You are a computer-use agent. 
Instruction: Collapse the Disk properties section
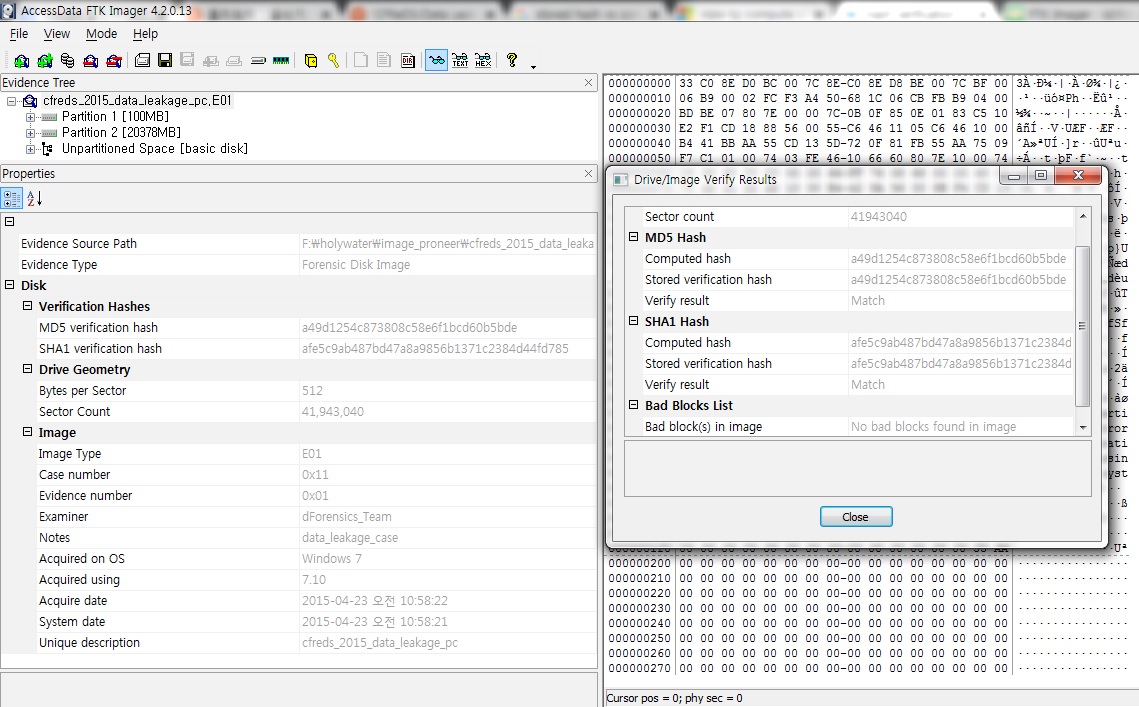click(x=9, y=285)
